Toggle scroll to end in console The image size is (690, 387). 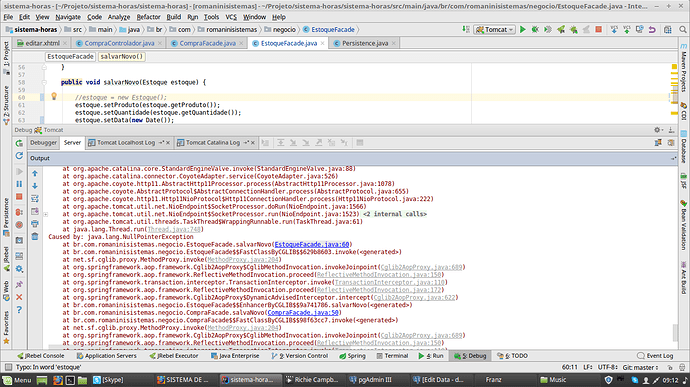pos(35,211)
